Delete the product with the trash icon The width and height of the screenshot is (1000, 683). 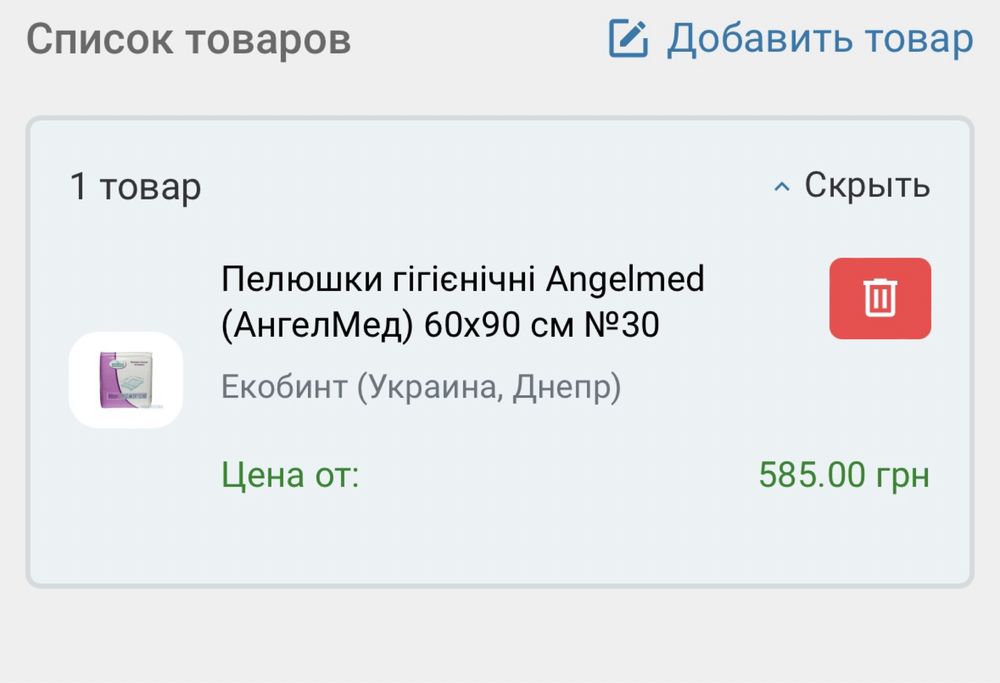(880, 298)
